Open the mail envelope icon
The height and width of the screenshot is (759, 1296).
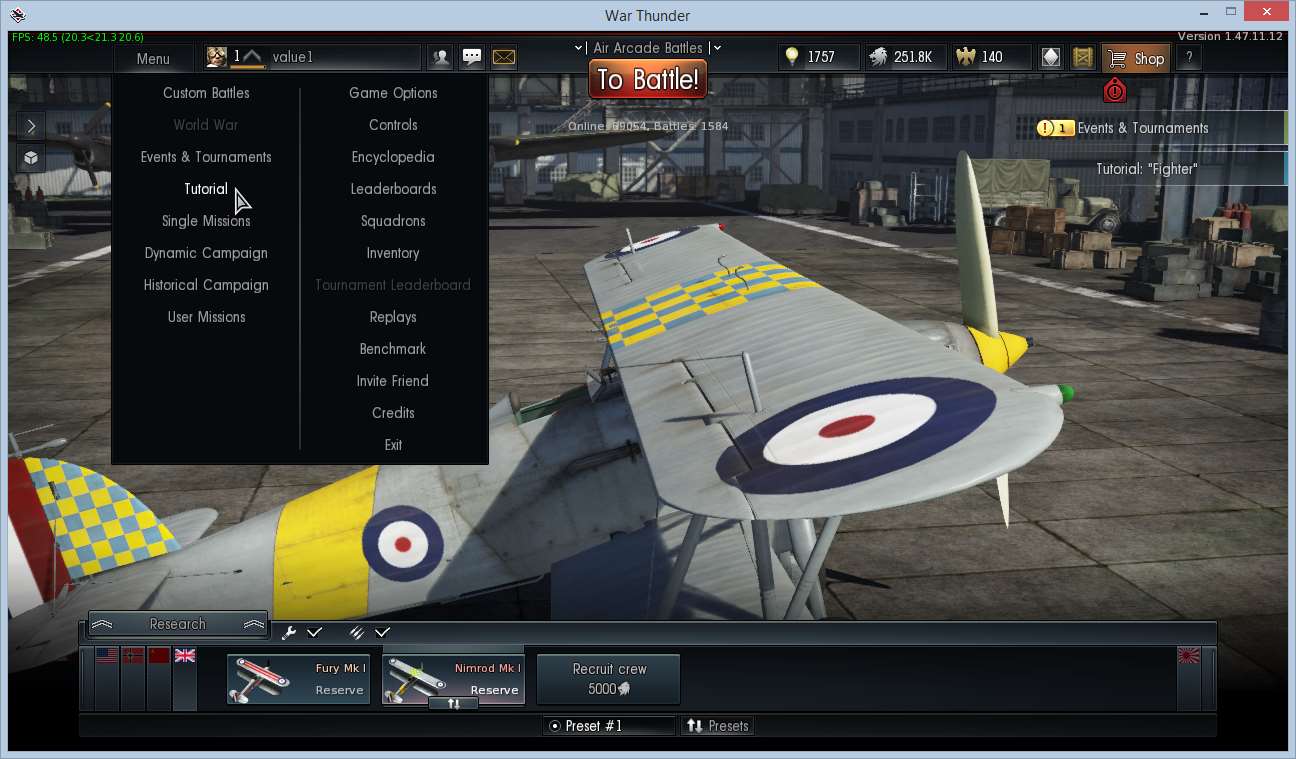click(504, 57)
